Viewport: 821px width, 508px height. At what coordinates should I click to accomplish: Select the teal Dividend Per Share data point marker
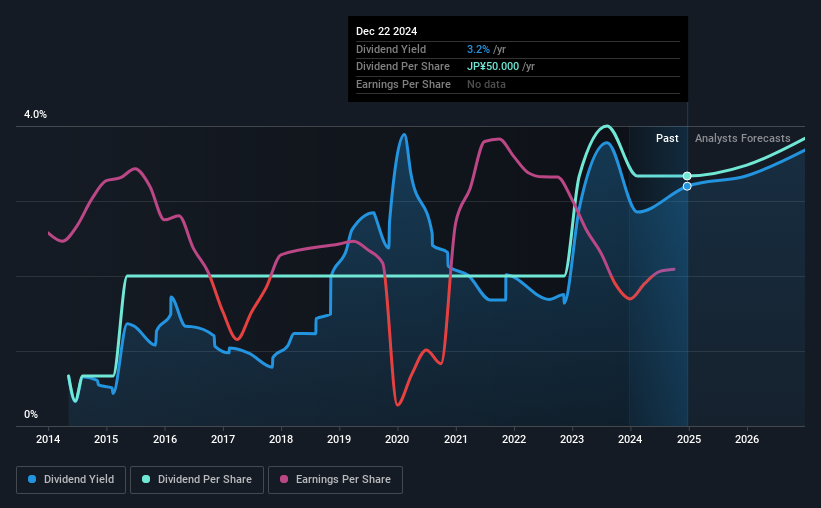click(687, 176)
